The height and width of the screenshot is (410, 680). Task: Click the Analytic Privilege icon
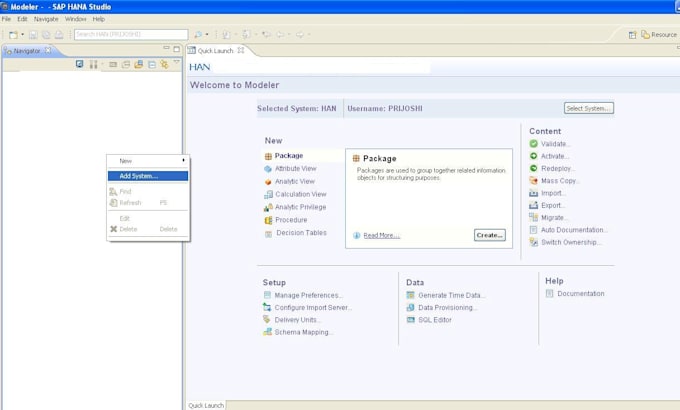[x=268, y=207]
